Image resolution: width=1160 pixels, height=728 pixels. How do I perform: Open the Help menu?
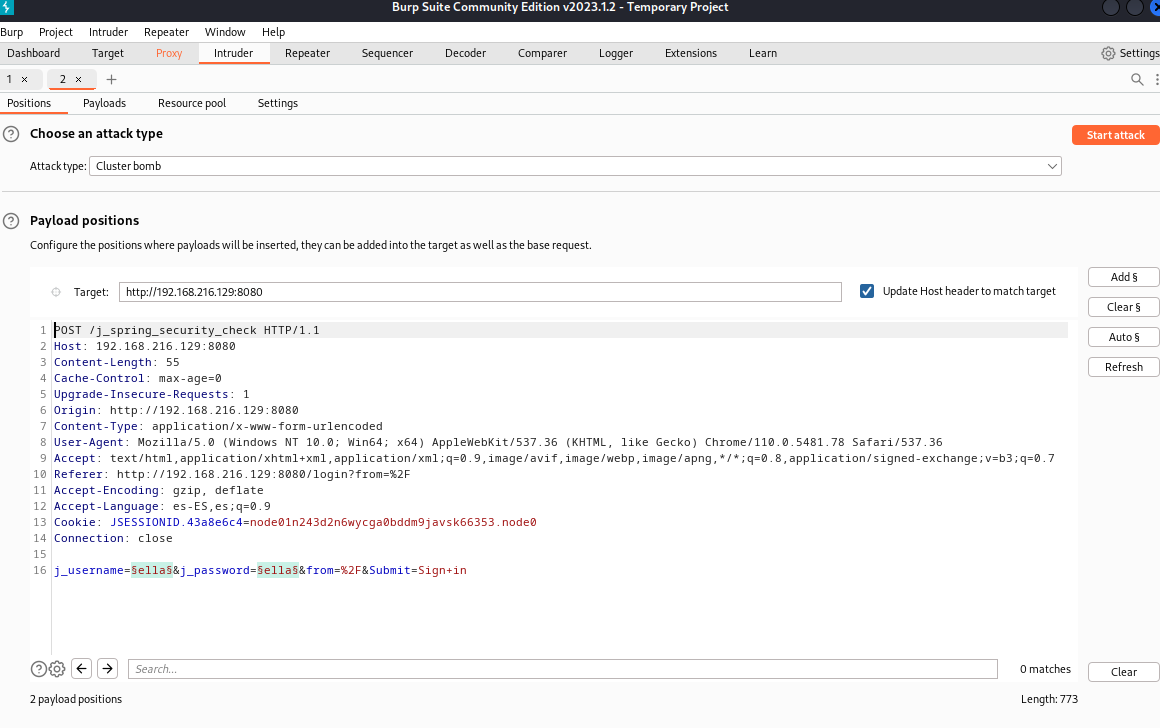[x=273, y=32]
